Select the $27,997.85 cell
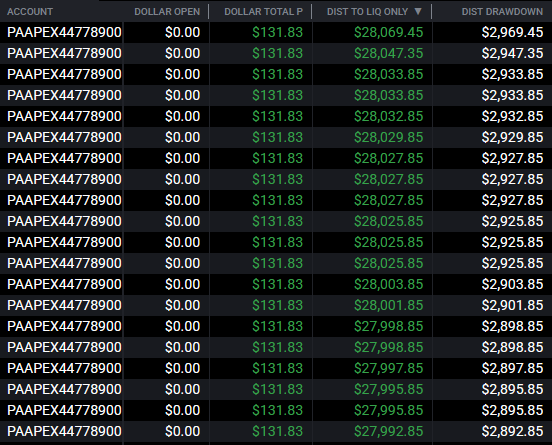Image resolution: width=552 pixels, height=445 pixels. (388, 368)
